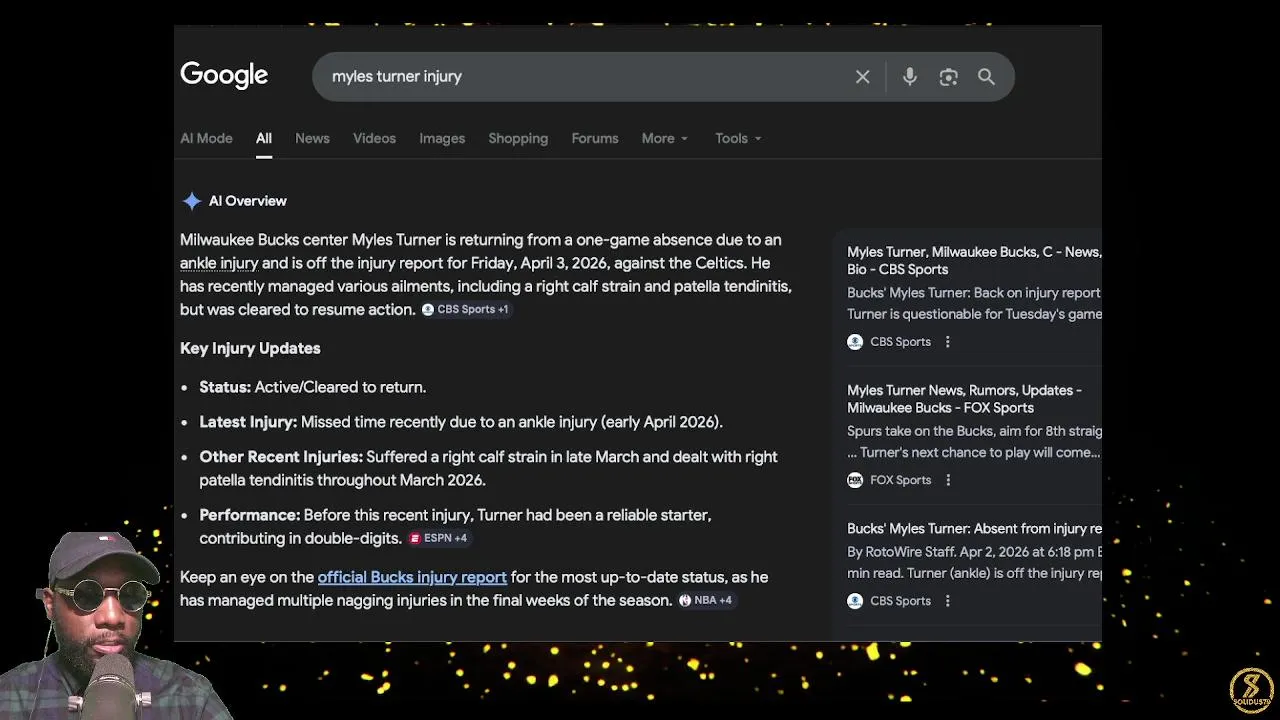The width and height of the screenshot is (1280, 720).
Task: Start voice search with microphone icon
Action: pos(909,77)
